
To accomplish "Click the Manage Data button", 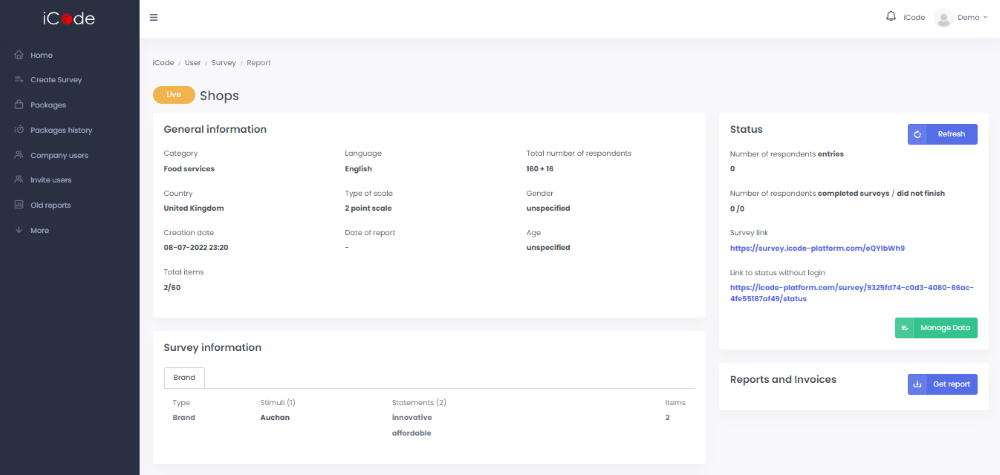I will pos(935,328).
